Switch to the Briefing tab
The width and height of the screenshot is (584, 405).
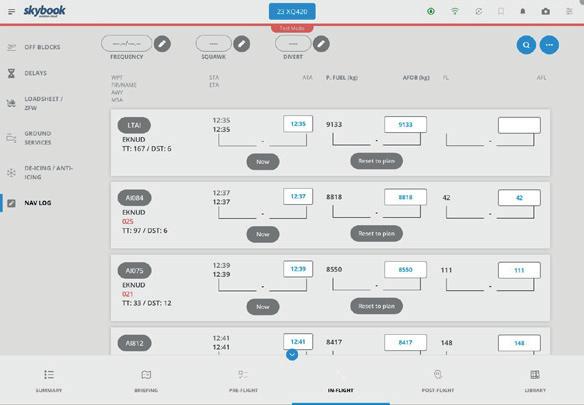coord(146,380)
